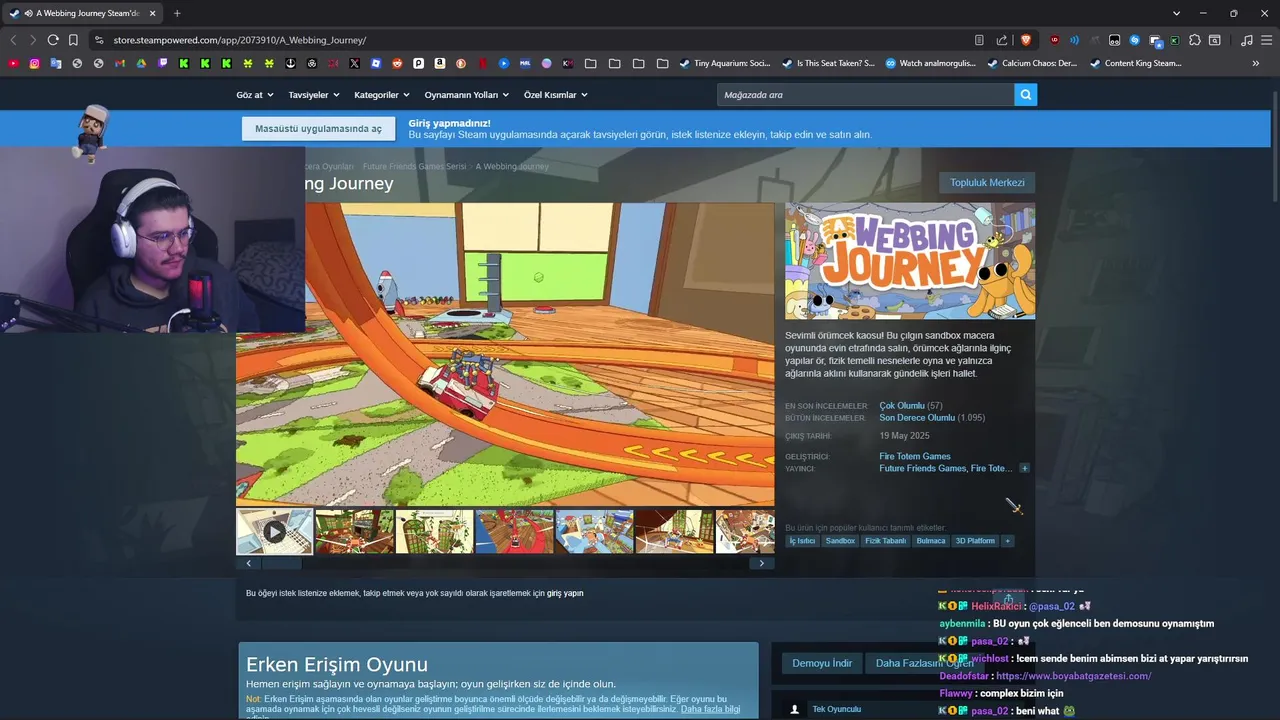This screenshot has height=720, width=1280.
Task: Select the Bulmaca tag
Action: tap(931, 541)
